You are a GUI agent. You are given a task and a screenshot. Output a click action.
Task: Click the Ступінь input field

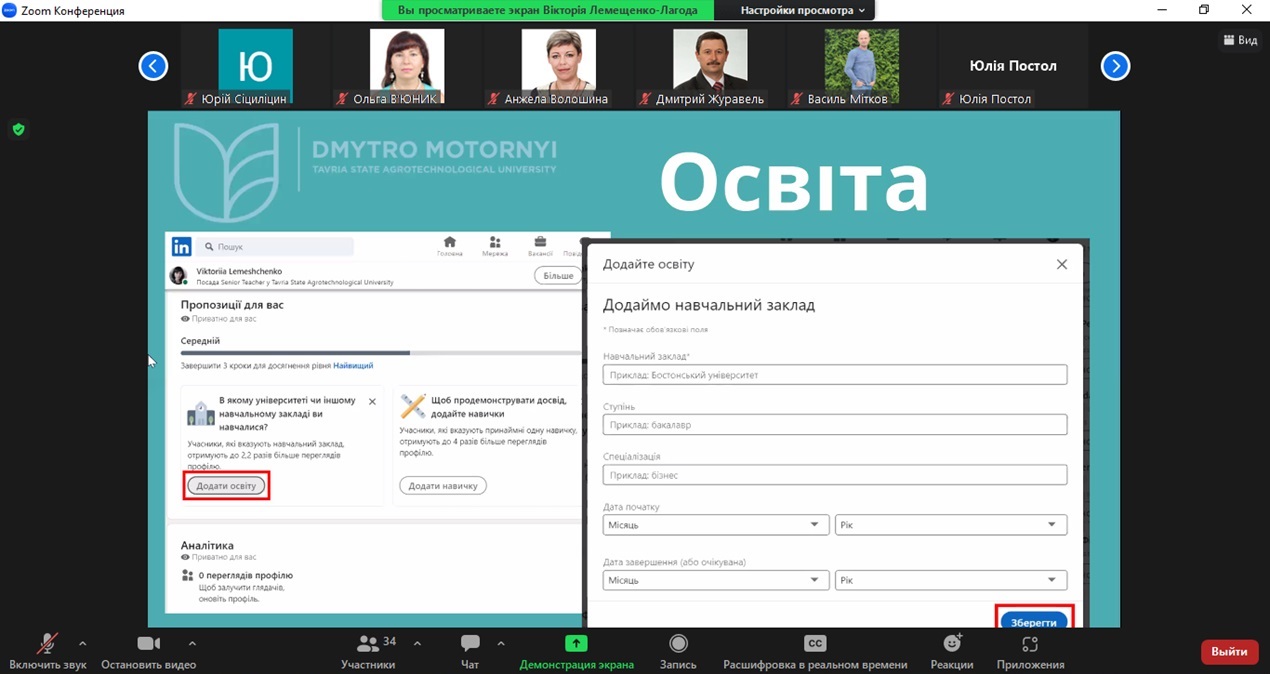point(835,425)
